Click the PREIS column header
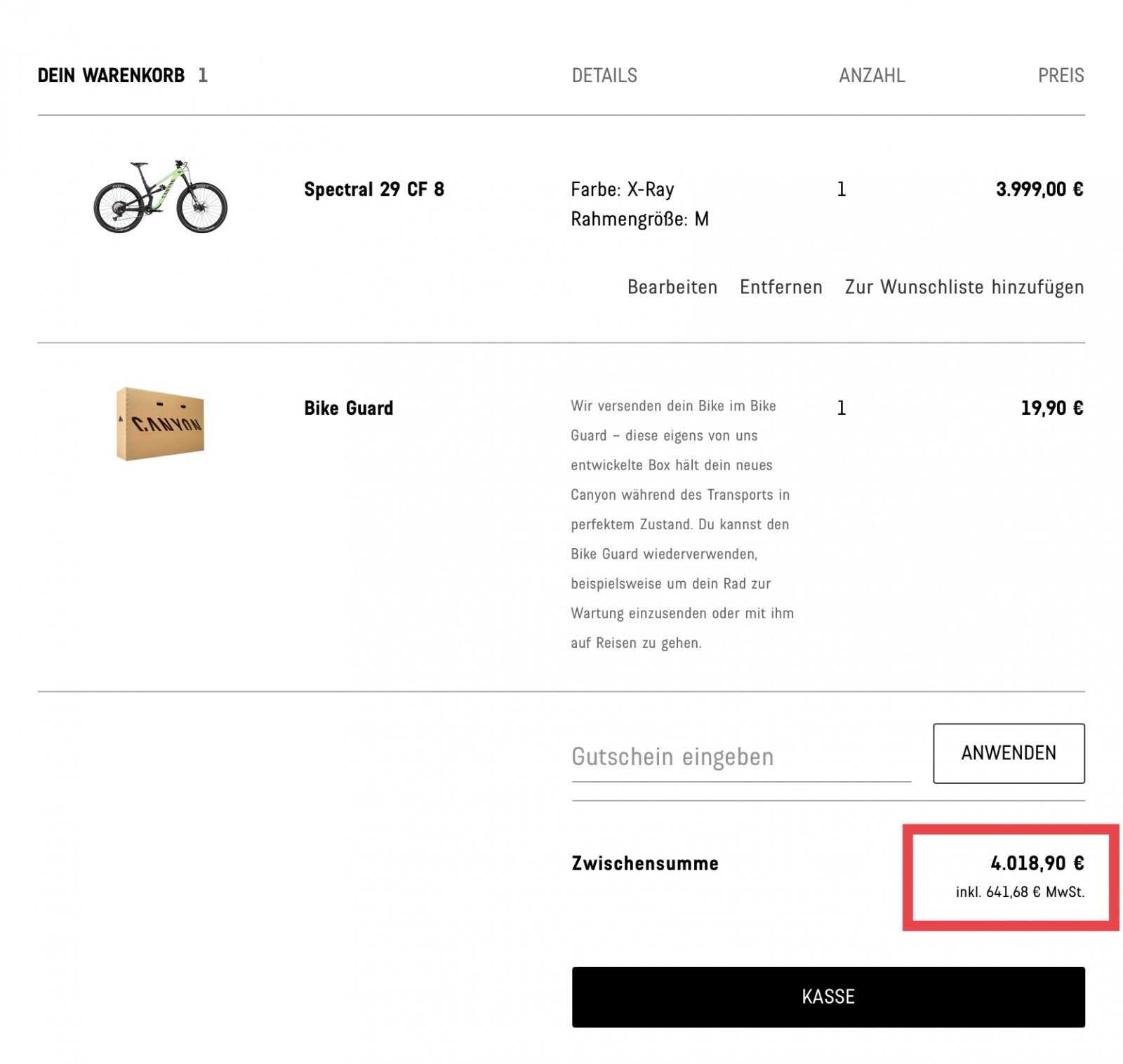Image resolution: width=1123 pixels, height=1064 pixels. 1060,76
